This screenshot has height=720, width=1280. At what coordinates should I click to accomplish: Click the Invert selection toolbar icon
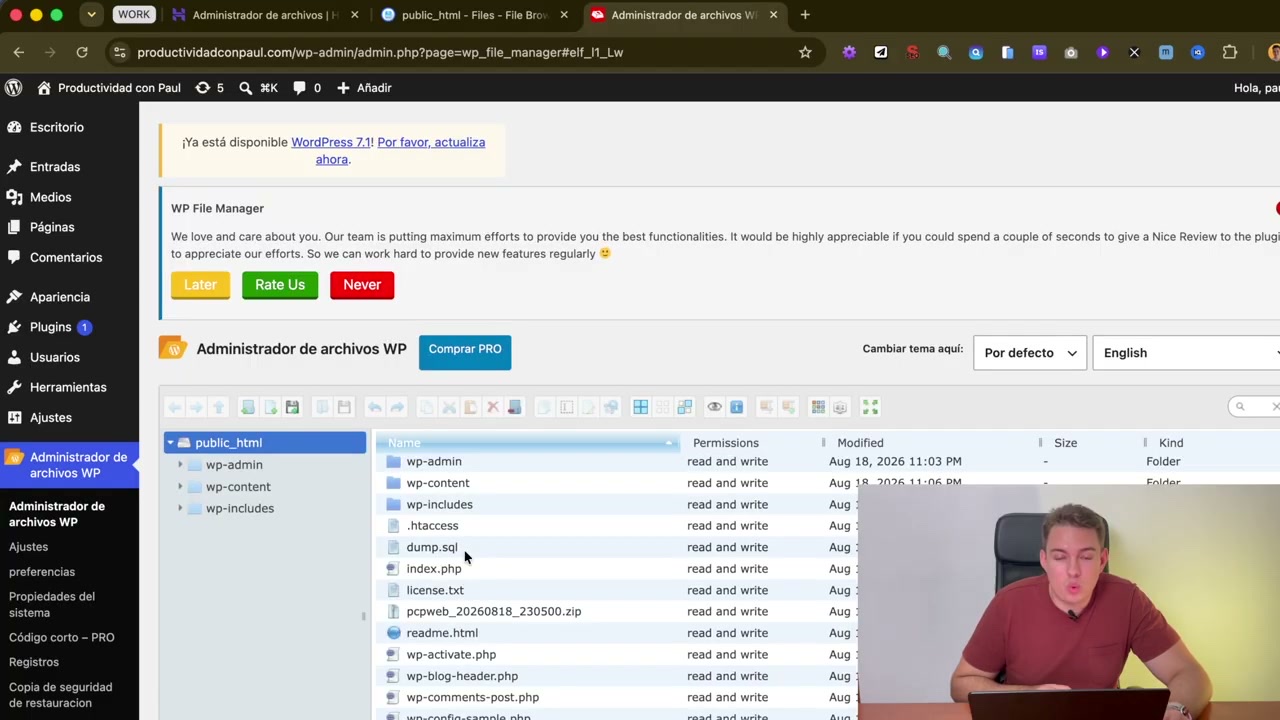point(684,407)
